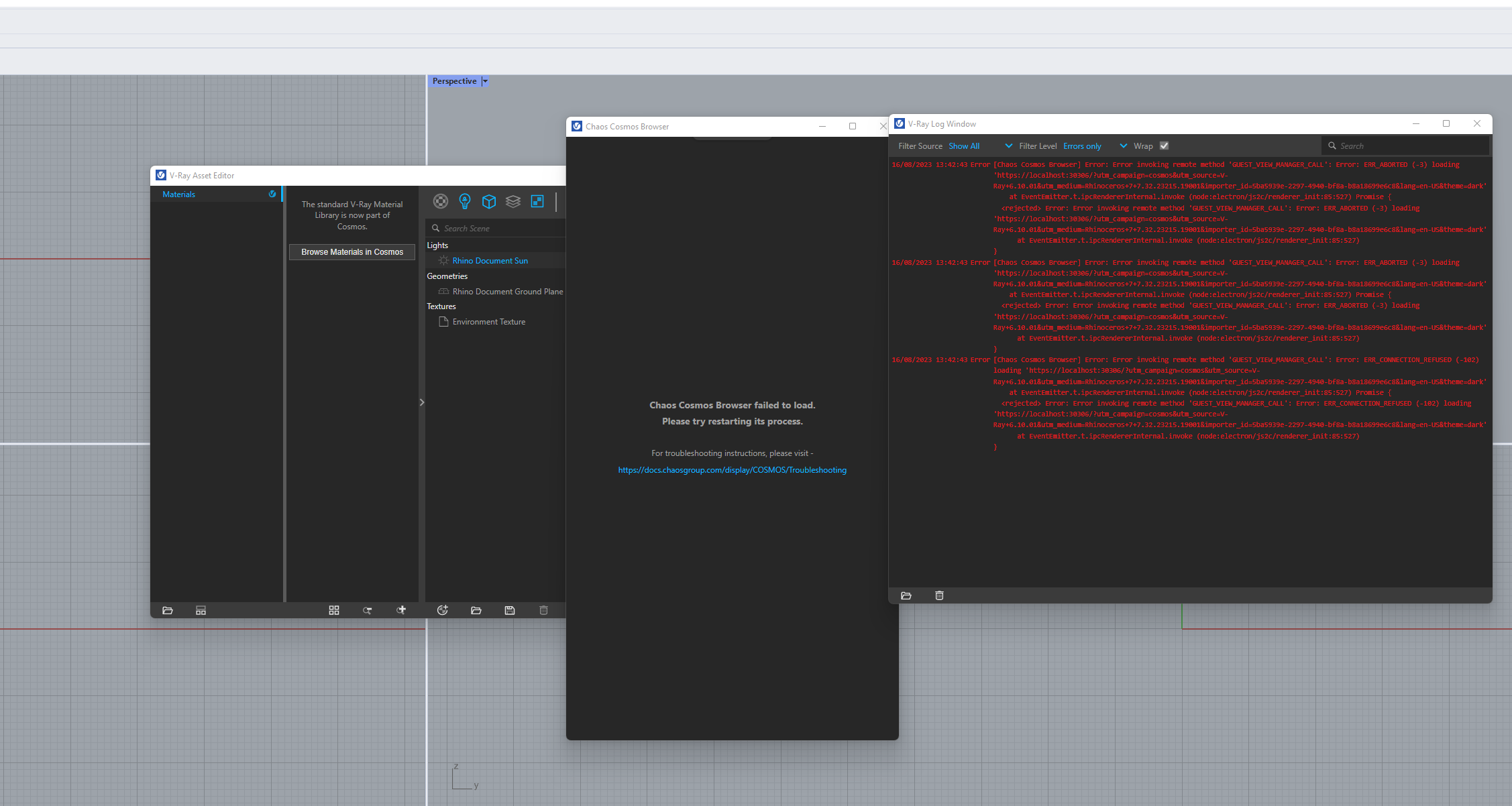Click the Geometries group header

447,276
